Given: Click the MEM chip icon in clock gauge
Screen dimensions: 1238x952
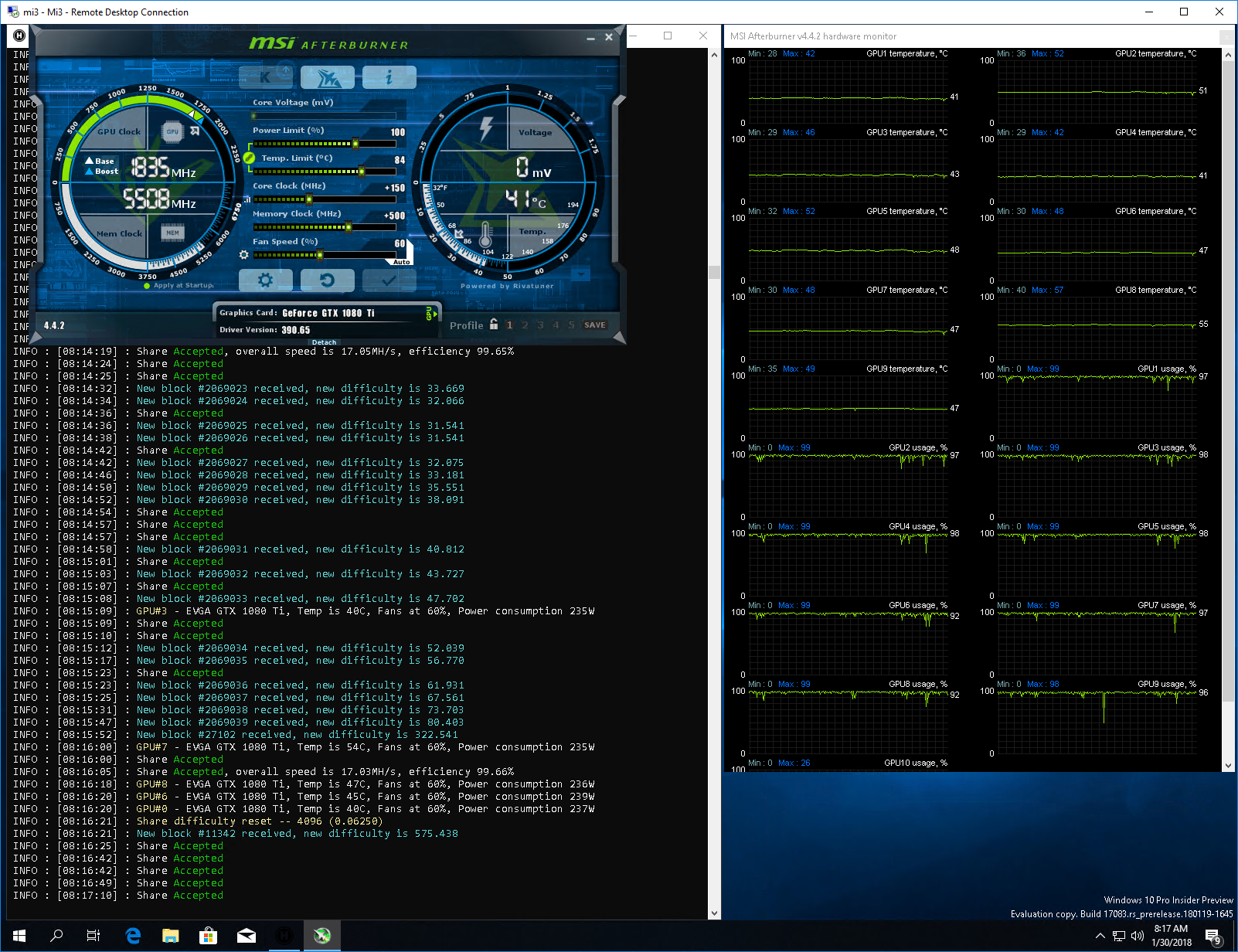Looking at the screenshot, I should (x=172, y=233).
